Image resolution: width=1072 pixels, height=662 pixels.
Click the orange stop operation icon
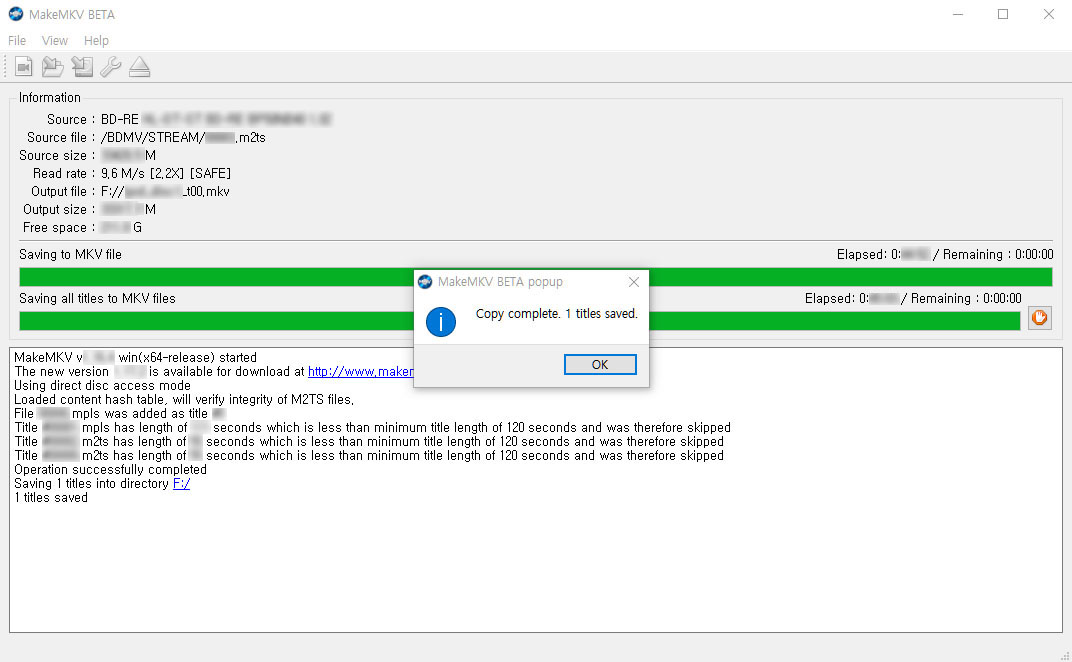(1040, 317)
